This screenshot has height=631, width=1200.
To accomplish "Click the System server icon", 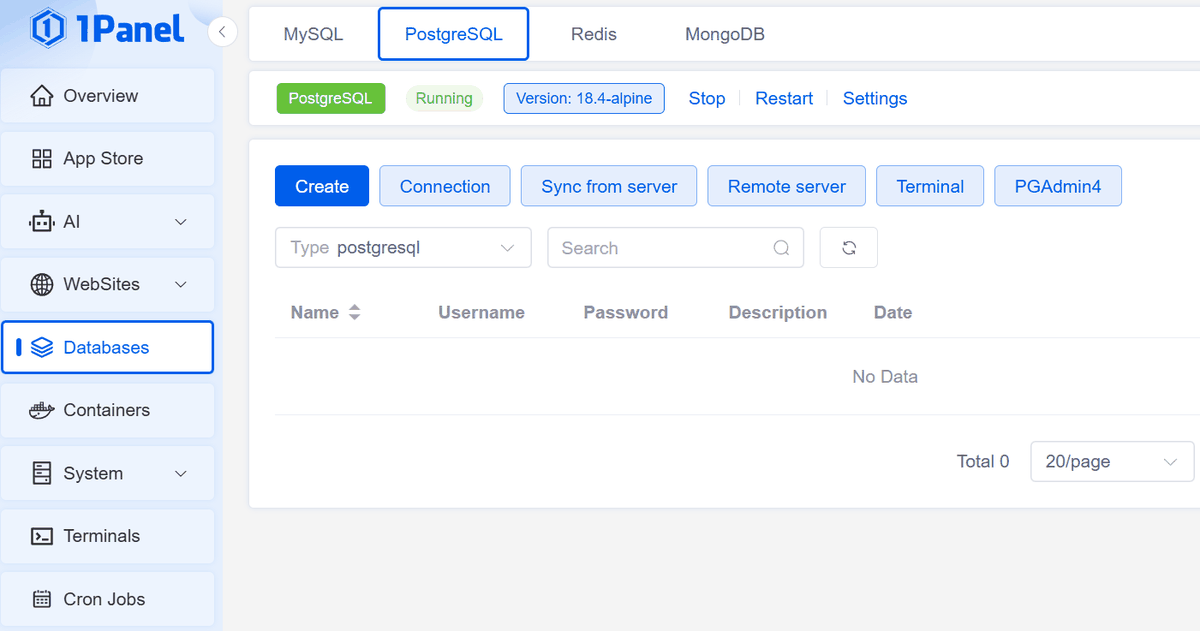I will coord(42,473).
